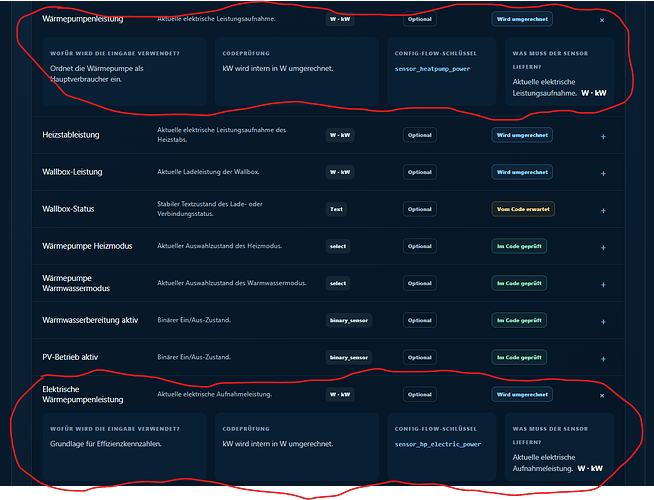
Task: Click Optional badge in PV-Betrieb aktiv row
Action: coord(420,357)
